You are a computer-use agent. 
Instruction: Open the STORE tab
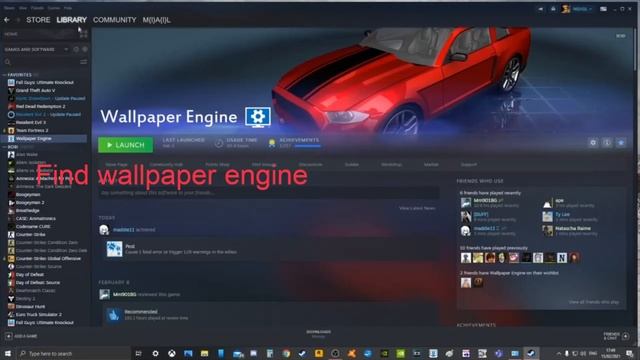pos(38,20)
